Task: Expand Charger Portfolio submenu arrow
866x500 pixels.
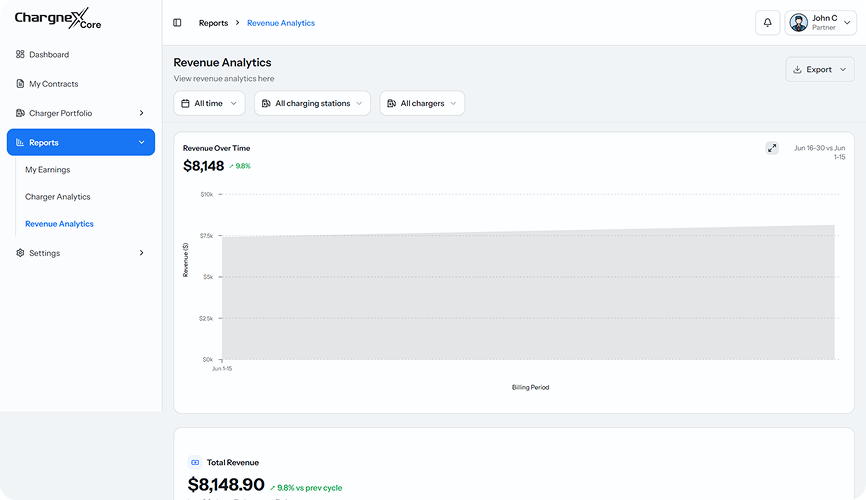Action: (x=141, y=113)
